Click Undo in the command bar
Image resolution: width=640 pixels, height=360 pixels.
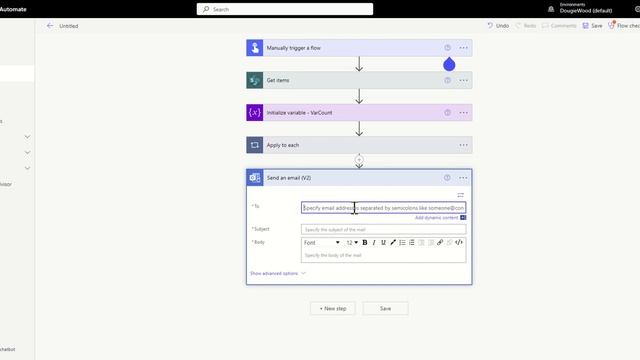[498, 26]
